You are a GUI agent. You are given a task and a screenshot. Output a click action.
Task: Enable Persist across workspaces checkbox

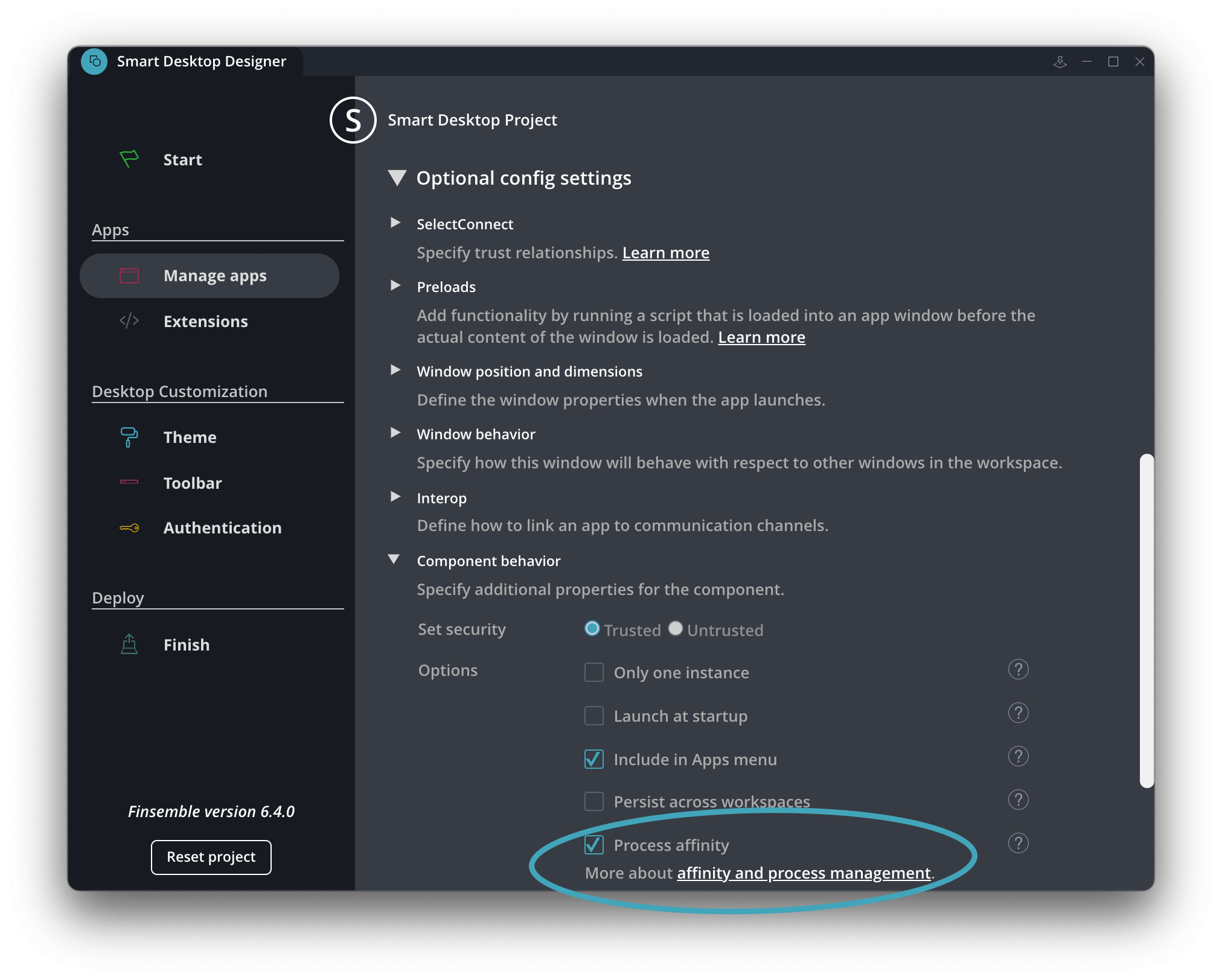[594, 801]
